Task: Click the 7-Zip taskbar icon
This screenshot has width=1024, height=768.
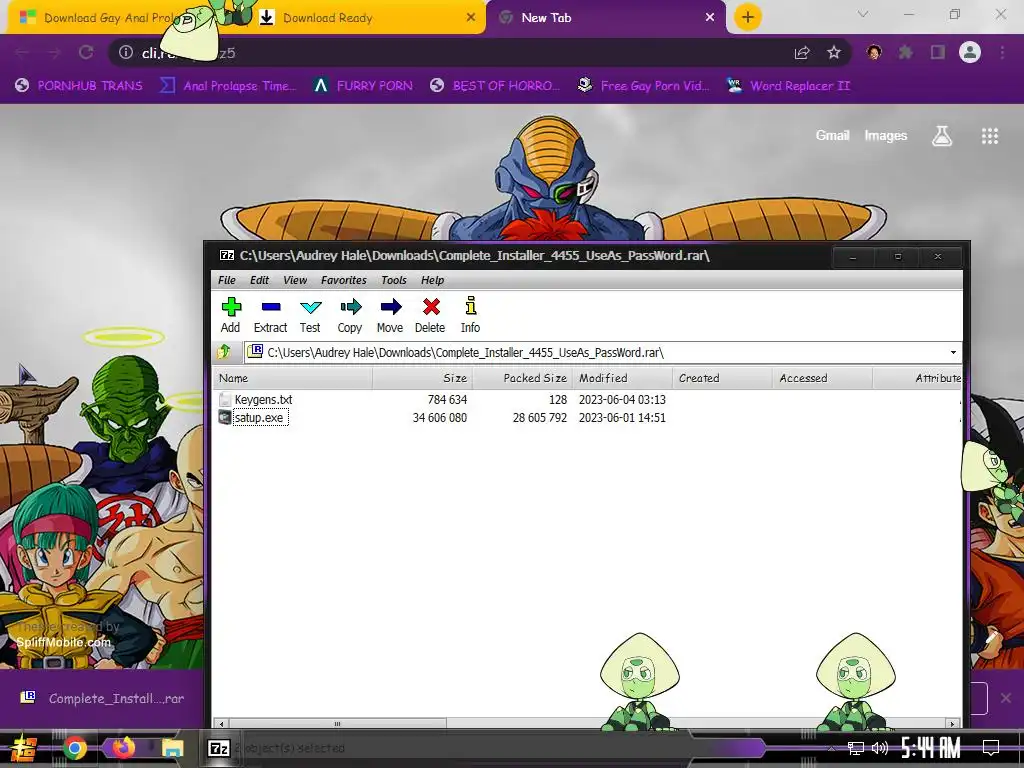Action: pyautogui.click(x=218, y=748)
